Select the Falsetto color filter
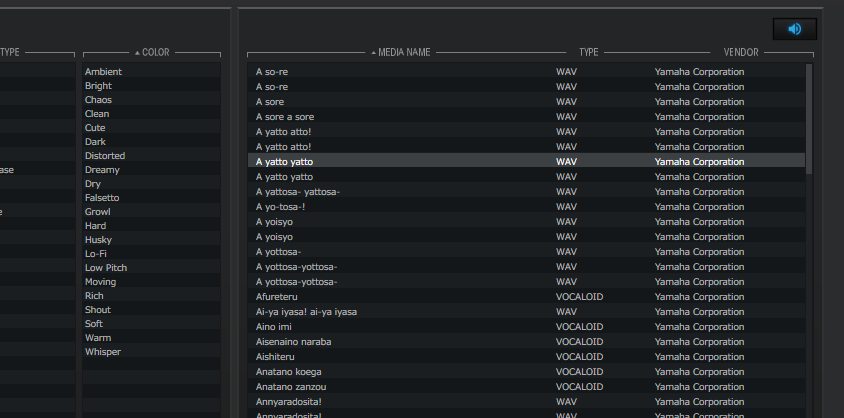Viewport: 844px width, 418px height. point(152,197)
